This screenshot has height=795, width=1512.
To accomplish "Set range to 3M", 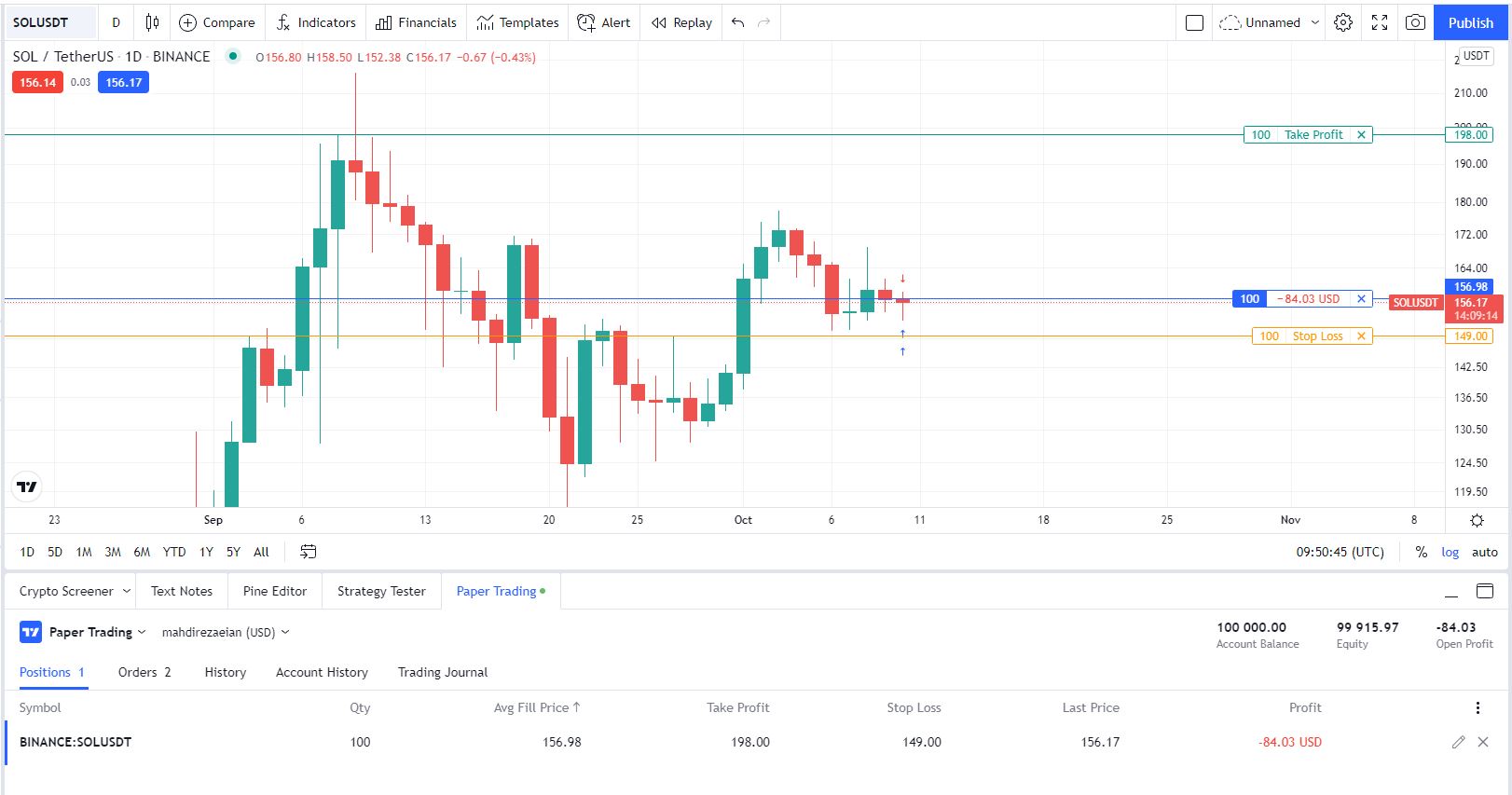I will (x=113, y=552).
